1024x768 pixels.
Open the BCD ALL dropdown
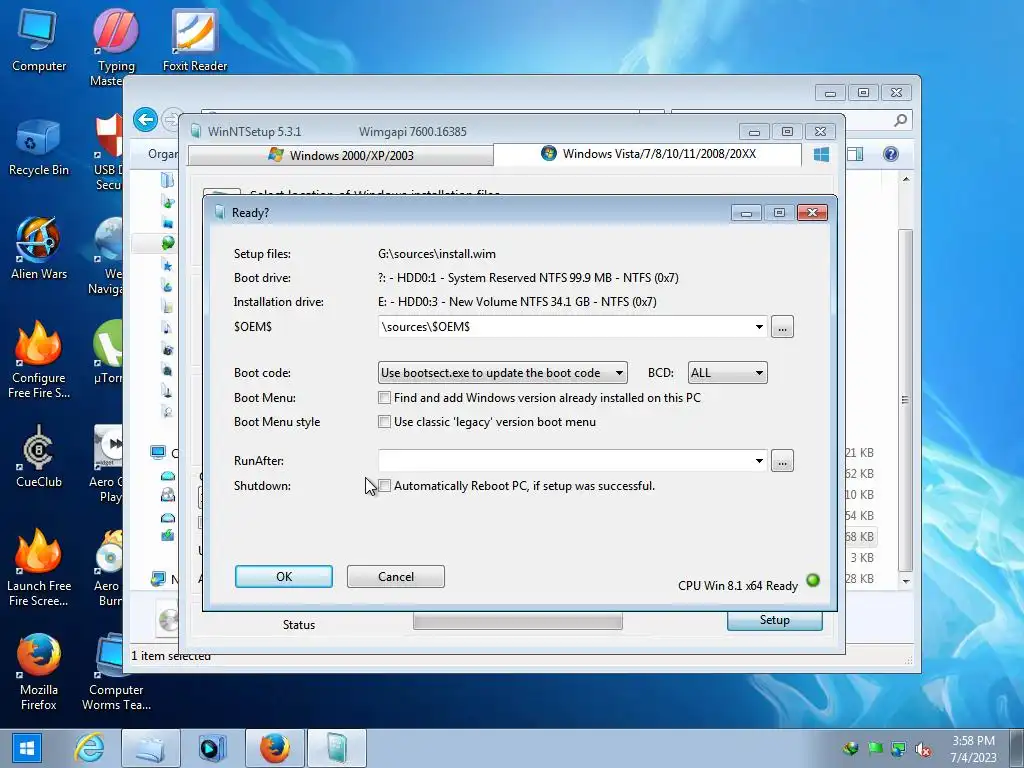(728, 373)
